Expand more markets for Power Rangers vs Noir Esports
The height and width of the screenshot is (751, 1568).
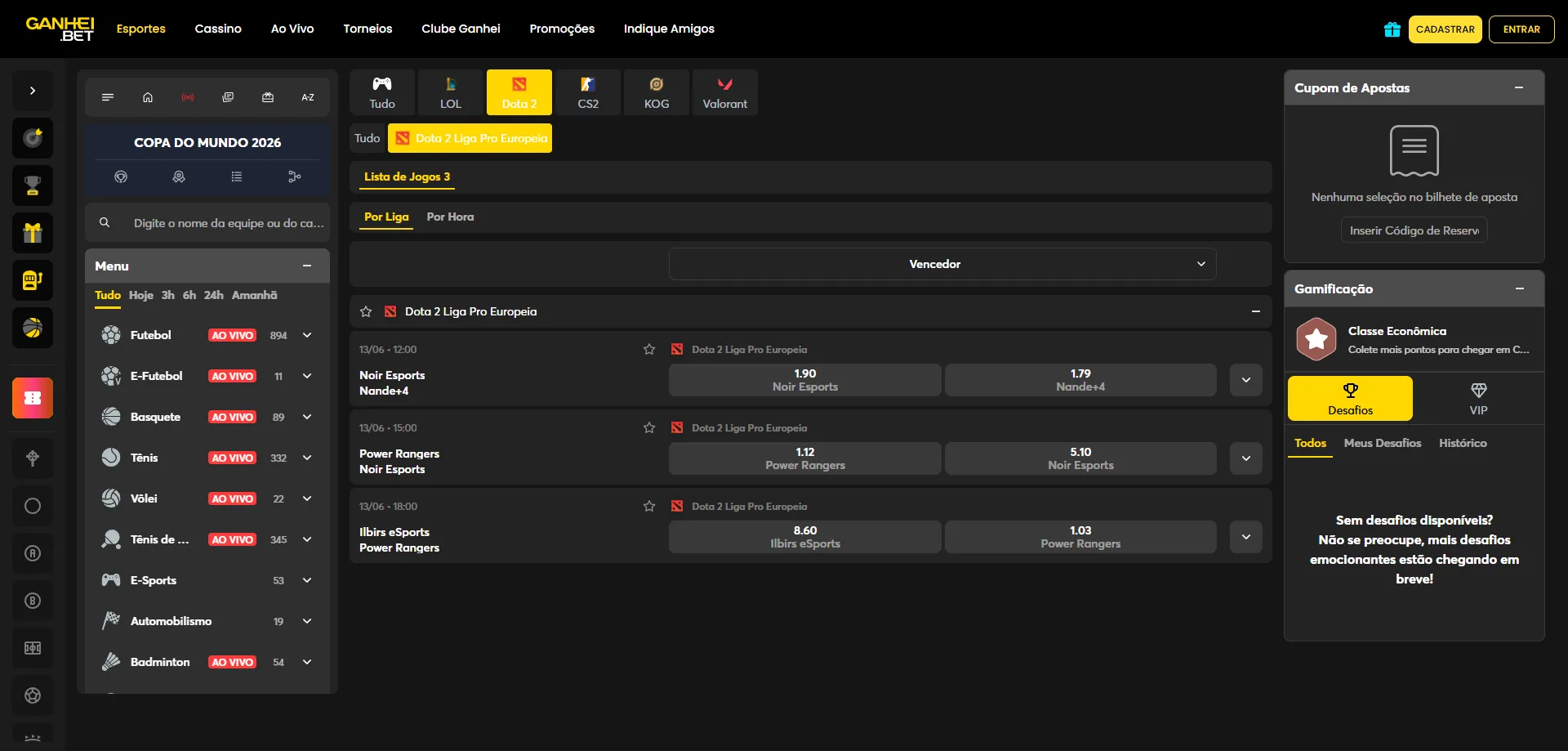click(1246, 458)
